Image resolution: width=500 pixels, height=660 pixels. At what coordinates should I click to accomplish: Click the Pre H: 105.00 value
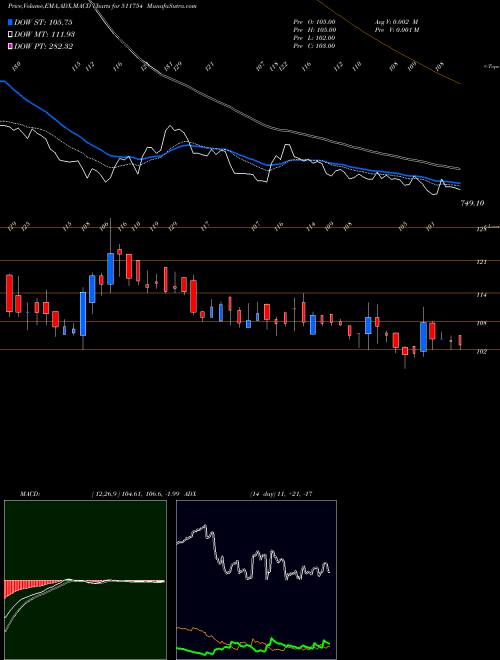click(314, 30)
